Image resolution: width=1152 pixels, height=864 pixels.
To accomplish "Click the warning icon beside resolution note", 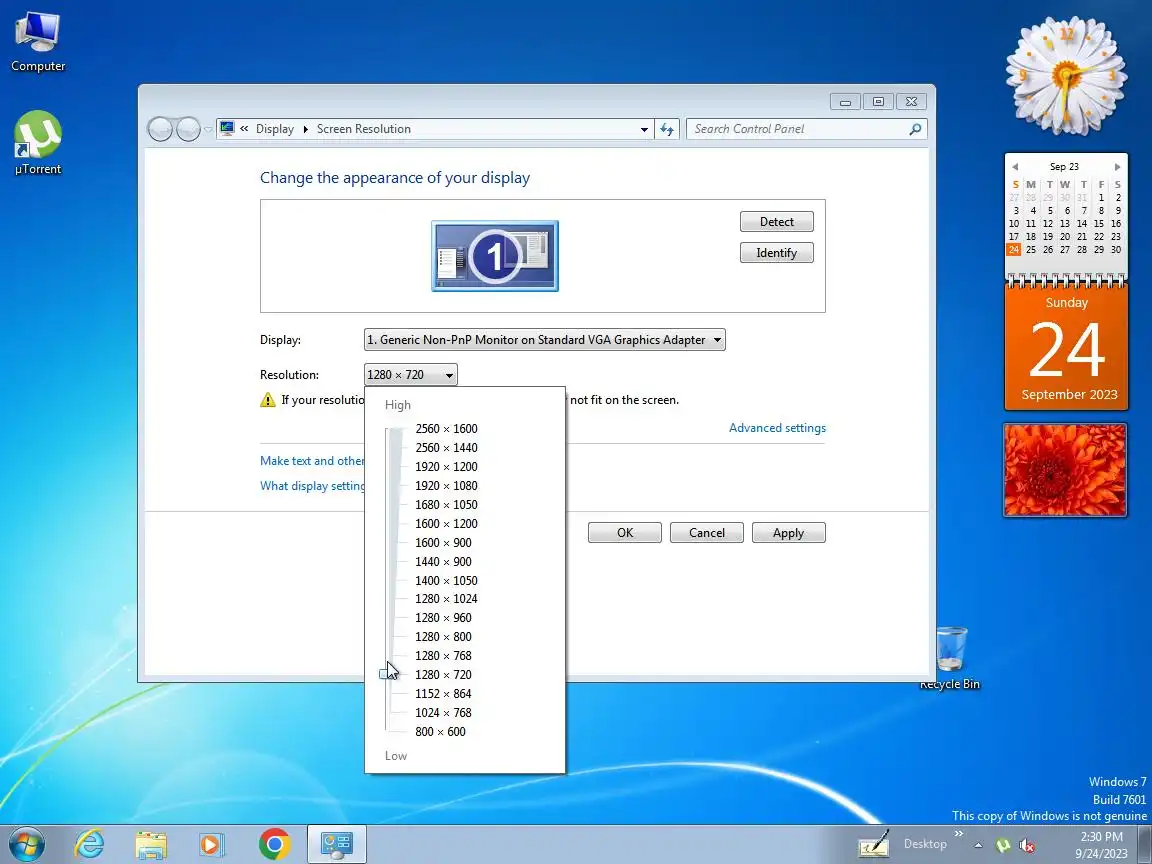I will point(267,400).
